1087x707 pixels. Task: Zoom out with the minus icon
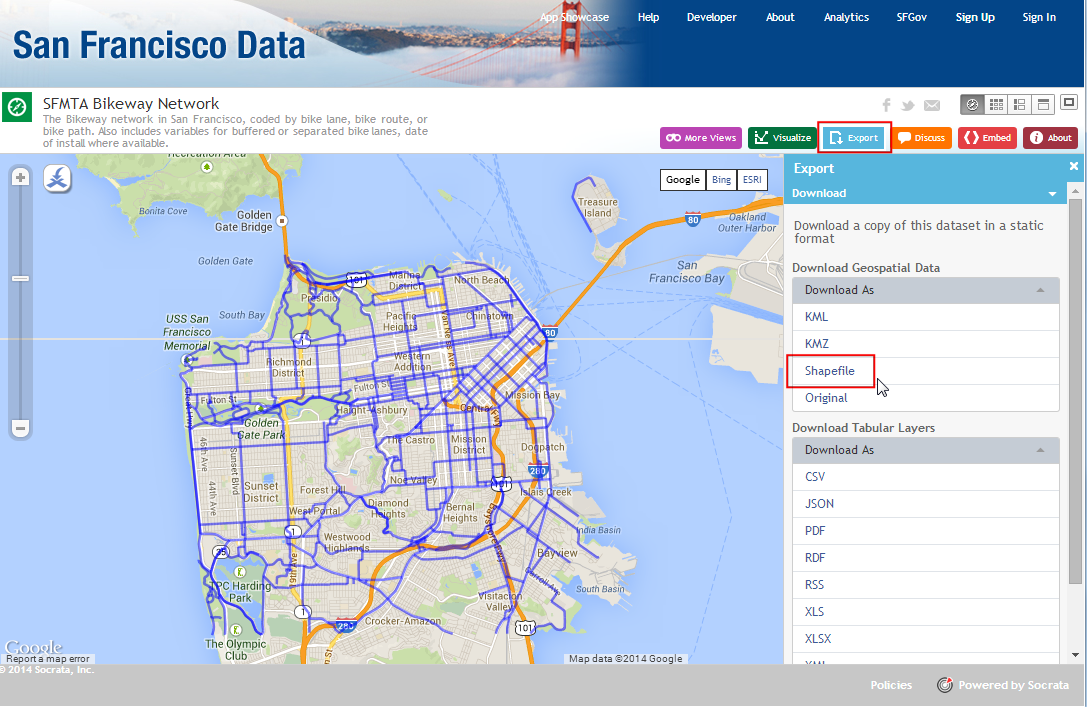pos(20,428)
